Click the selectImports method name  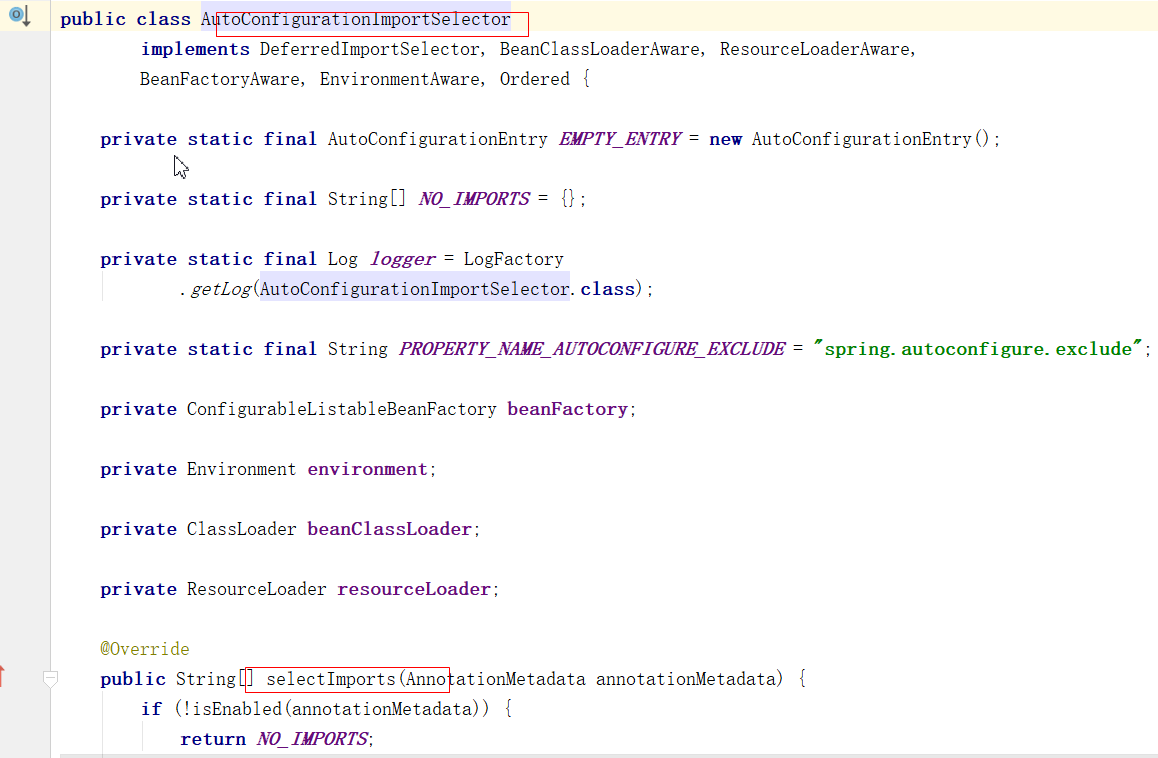pyautogui.click(x=331, y=679)
